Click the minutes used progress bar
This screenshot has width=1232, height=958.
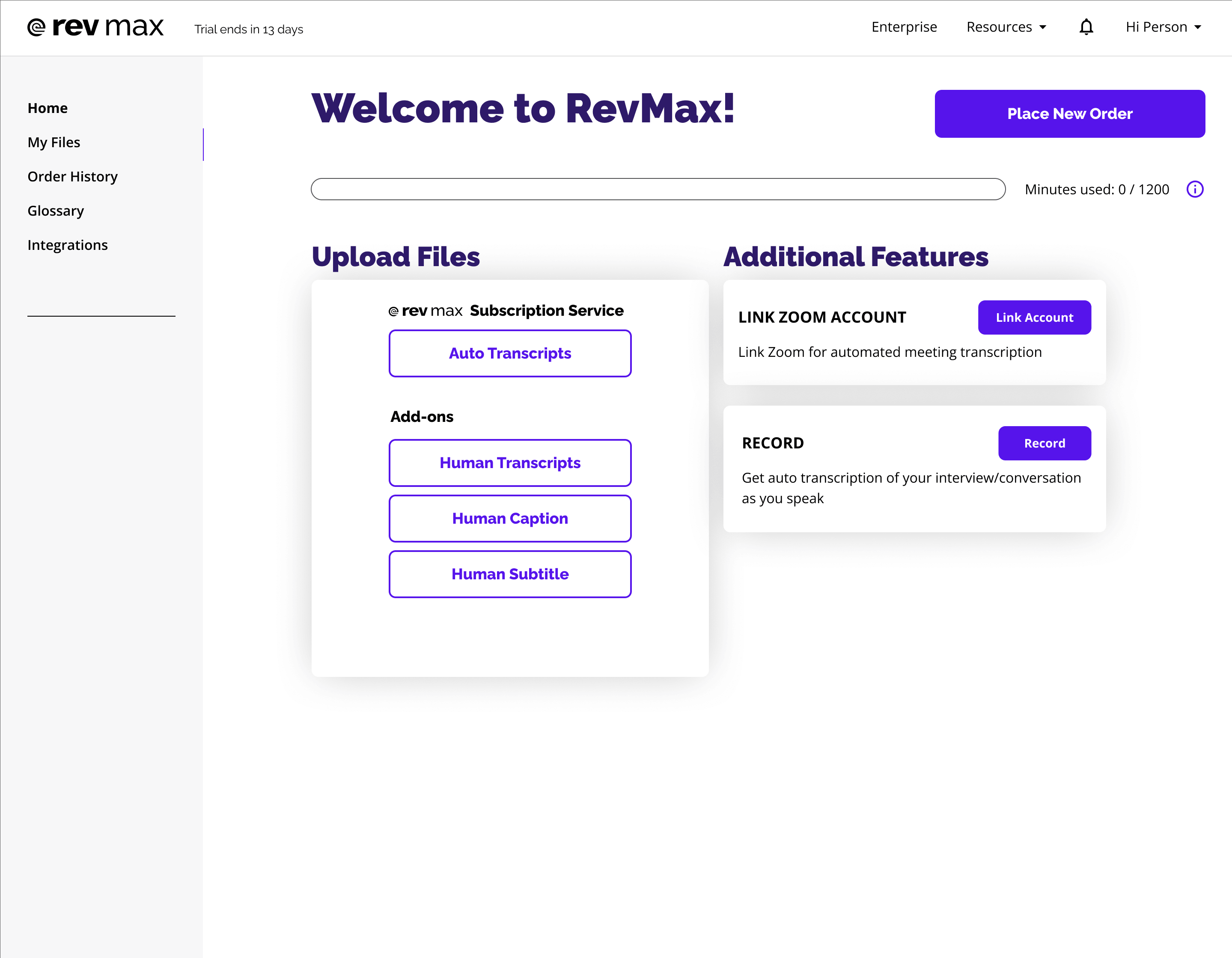pyautogui.click(x=658, y=190)
